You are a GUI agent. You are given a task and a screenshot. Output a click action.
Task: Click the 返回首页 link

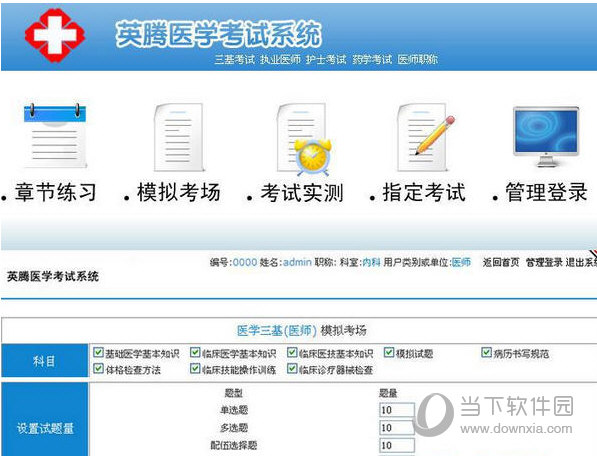click(x=501, y=262)
